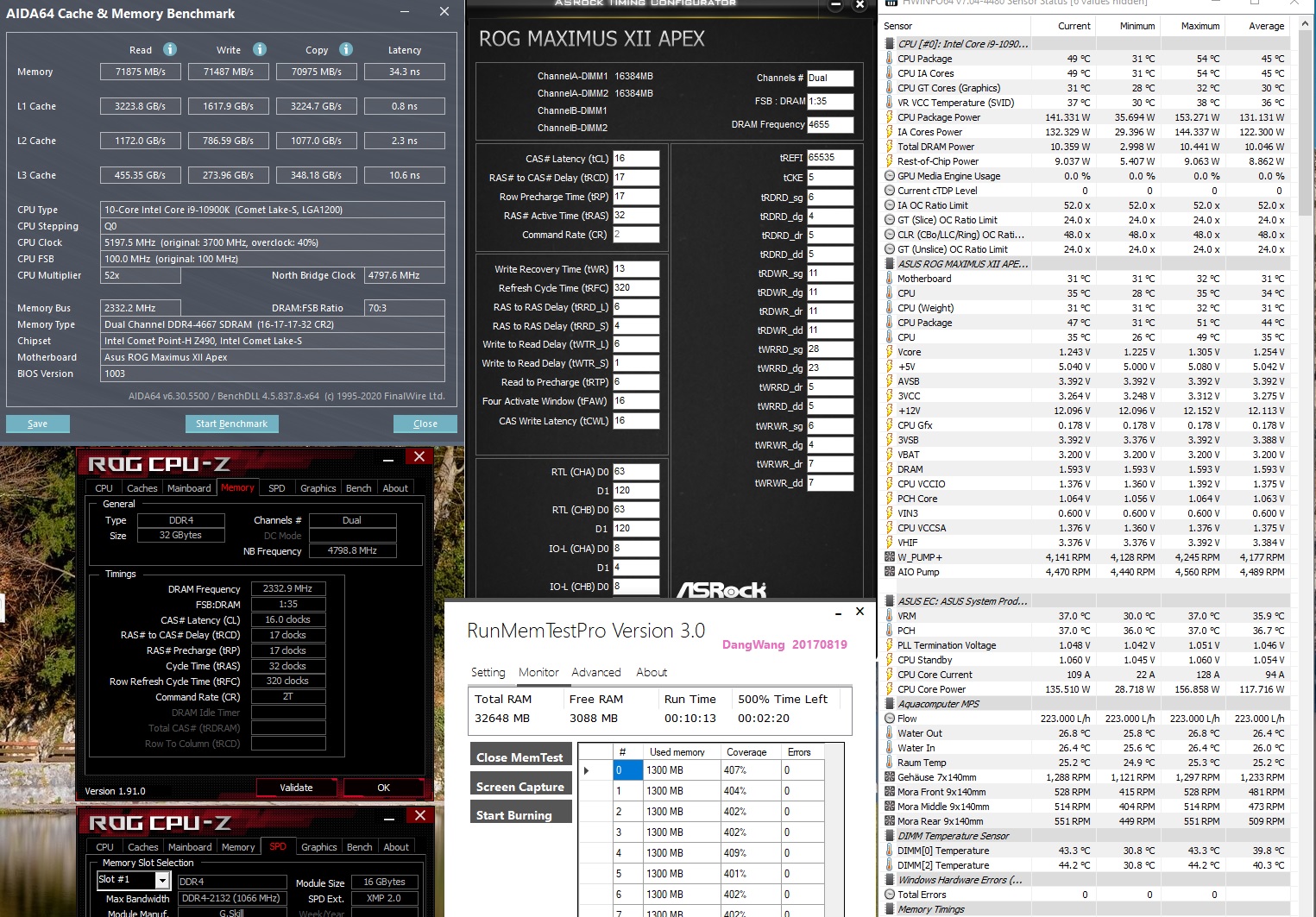Click the info icon next to Copy in AIDA64
Screen dimensions: 1316x917
click(x=346, y=49)
